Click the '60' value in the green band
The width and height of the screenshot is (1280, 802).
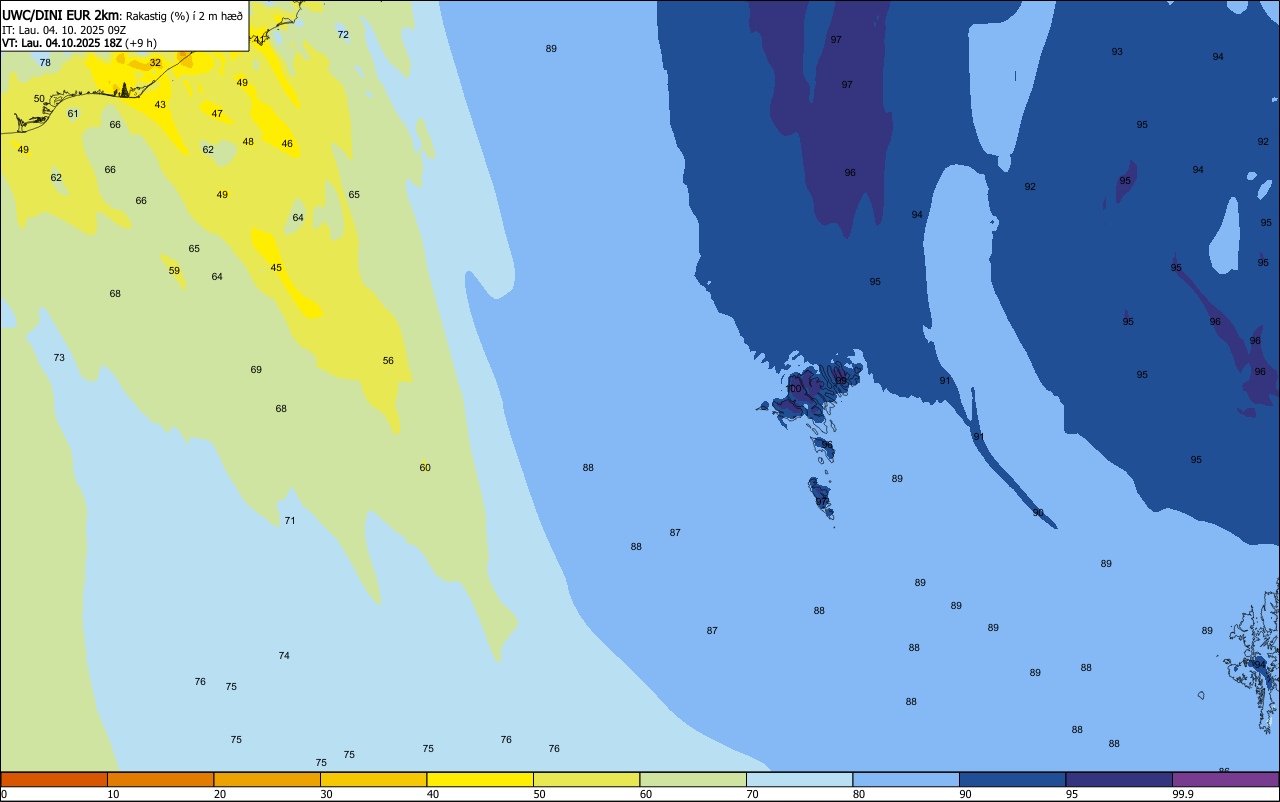[425, 467]
